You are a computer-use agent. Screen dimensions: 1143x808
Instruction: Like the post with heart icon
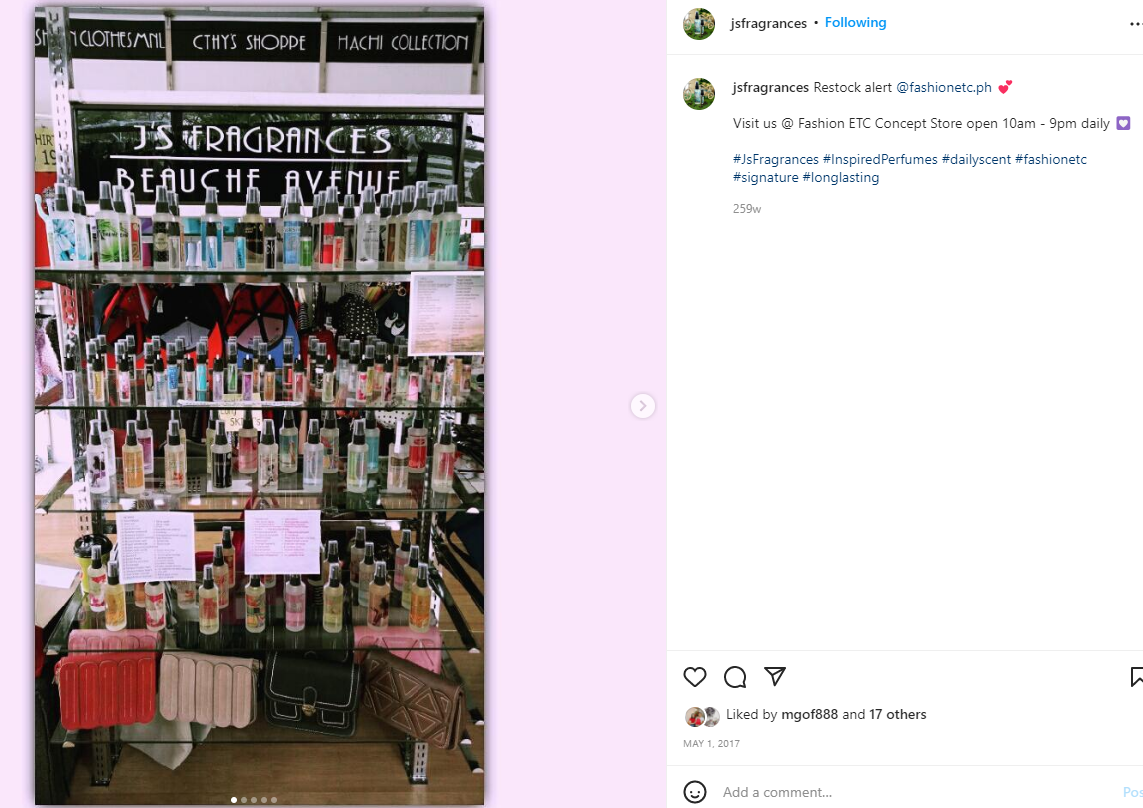coord(695,677)
